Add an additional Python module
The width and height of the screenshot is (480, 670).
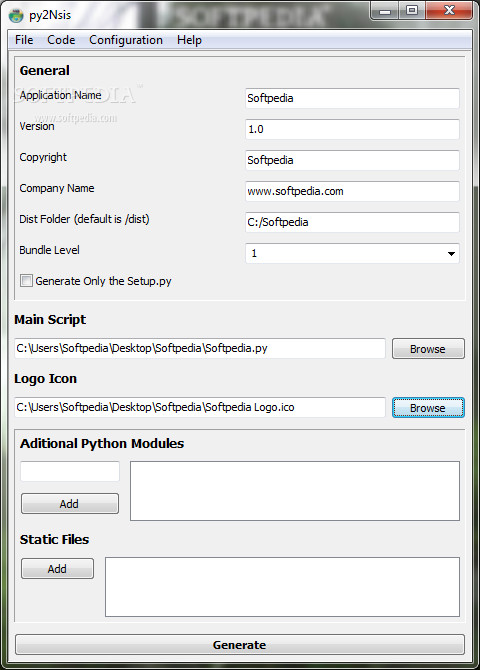(x=70, y=504)
